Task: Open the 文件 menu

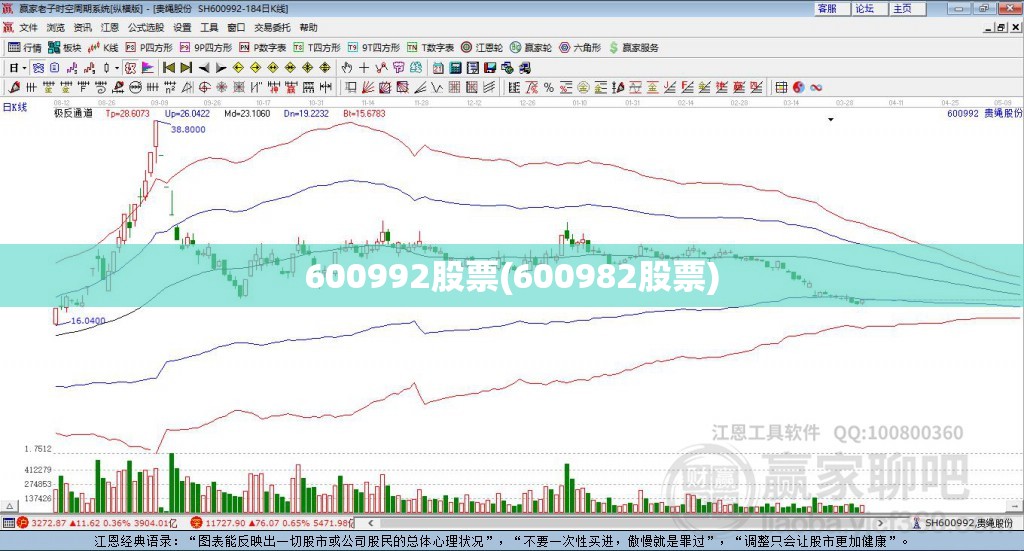Action: pyautogui.click(x=28, y=27)
